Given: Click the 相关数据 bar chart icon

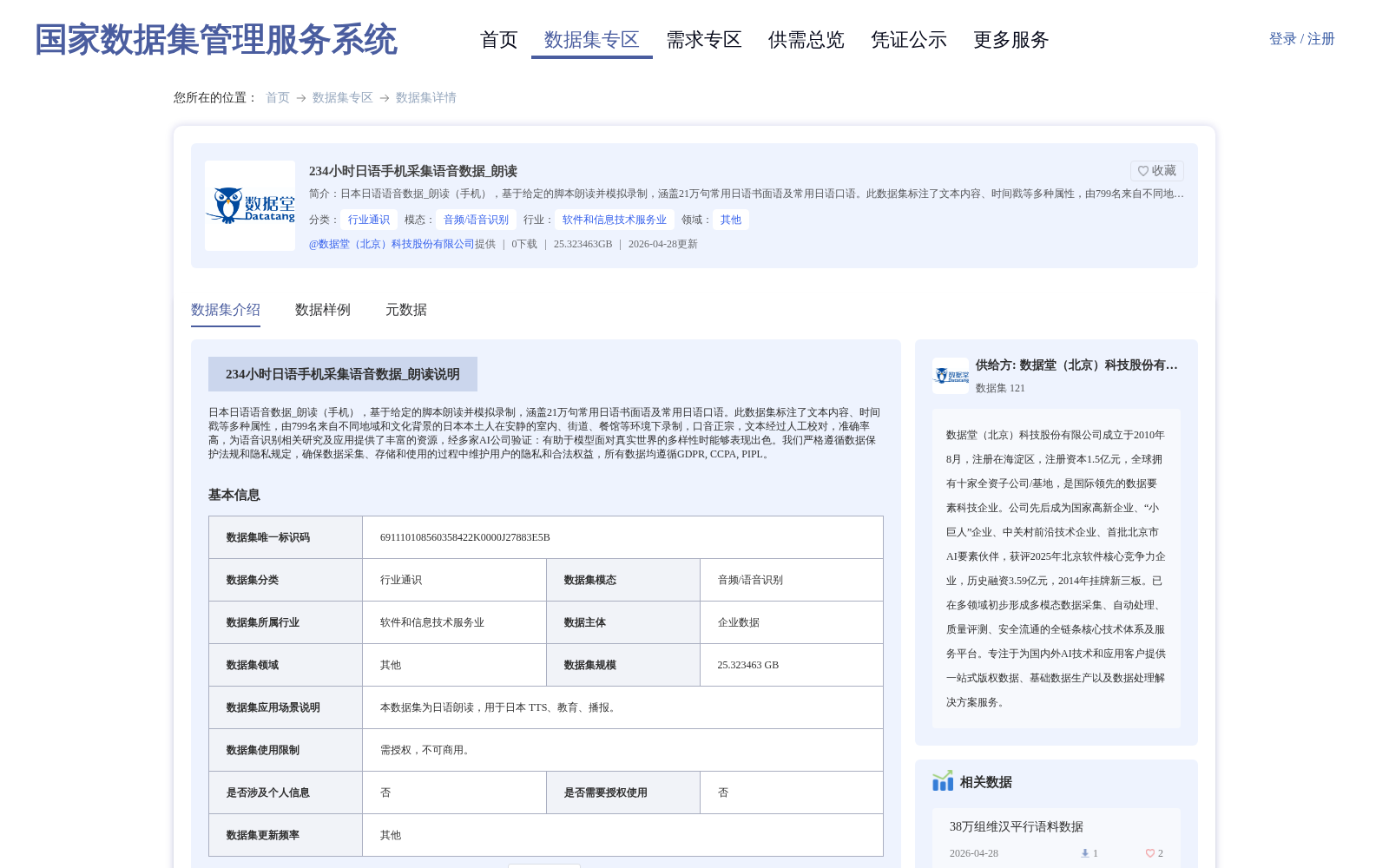Looking at the screenshot, I should (943, 781).
